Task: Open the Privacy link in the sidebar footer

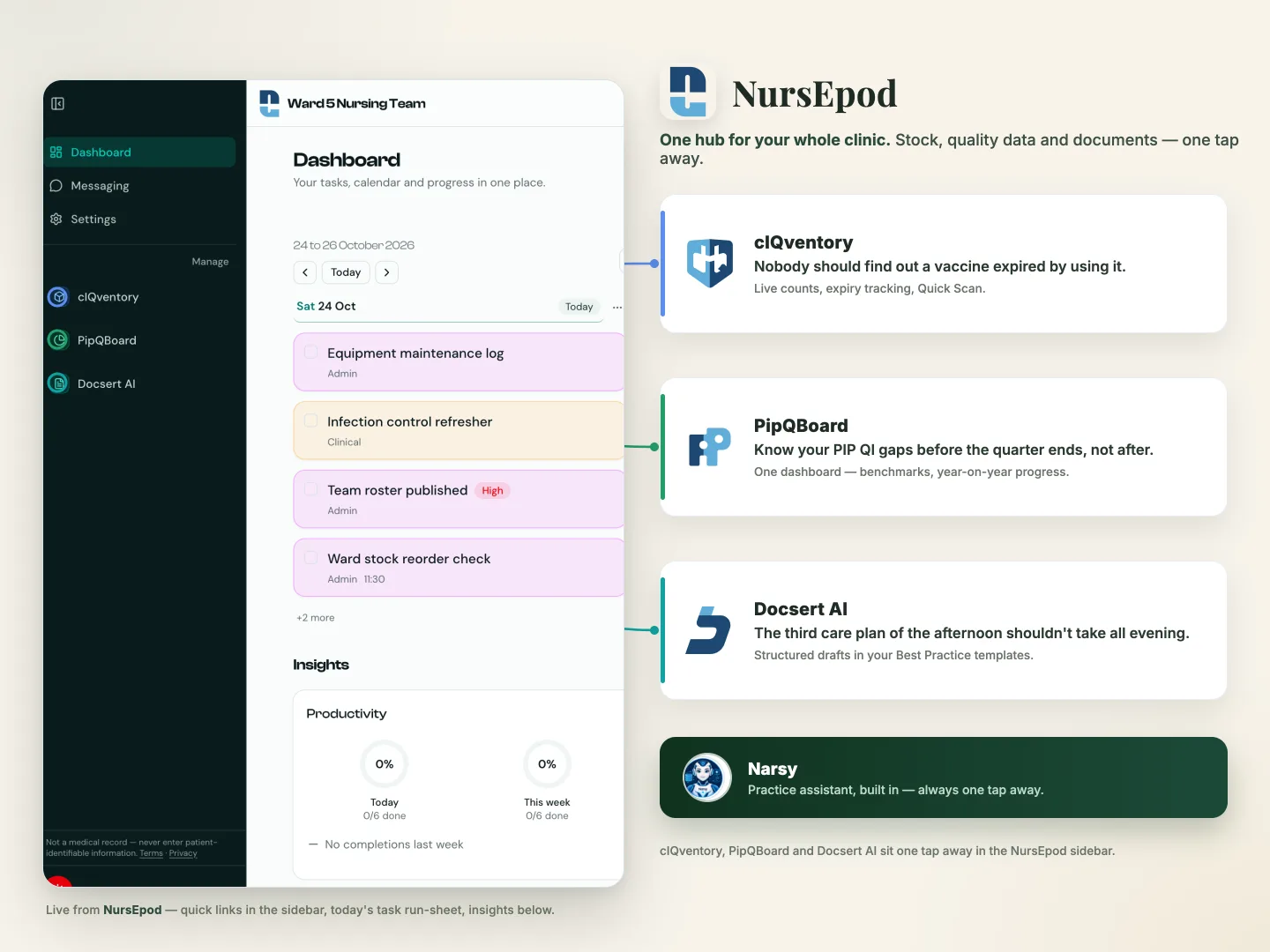Action: pyautogui.click(x=183, y=853)
